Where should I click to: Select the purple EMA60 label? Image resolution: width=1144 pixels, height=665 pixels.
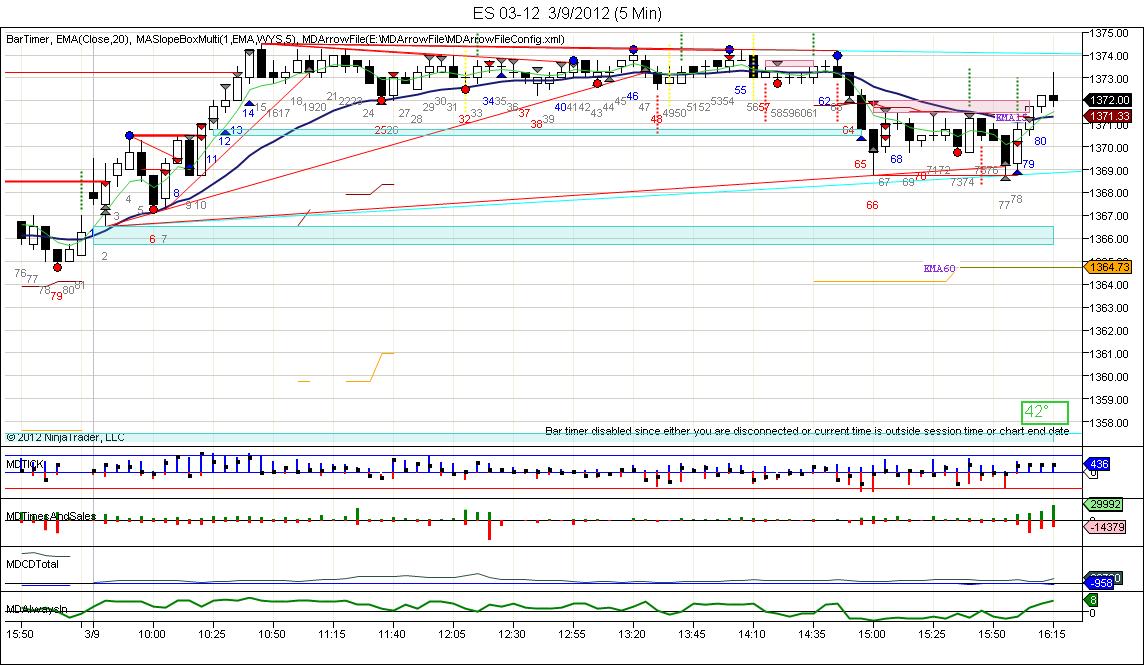[939, 269]
